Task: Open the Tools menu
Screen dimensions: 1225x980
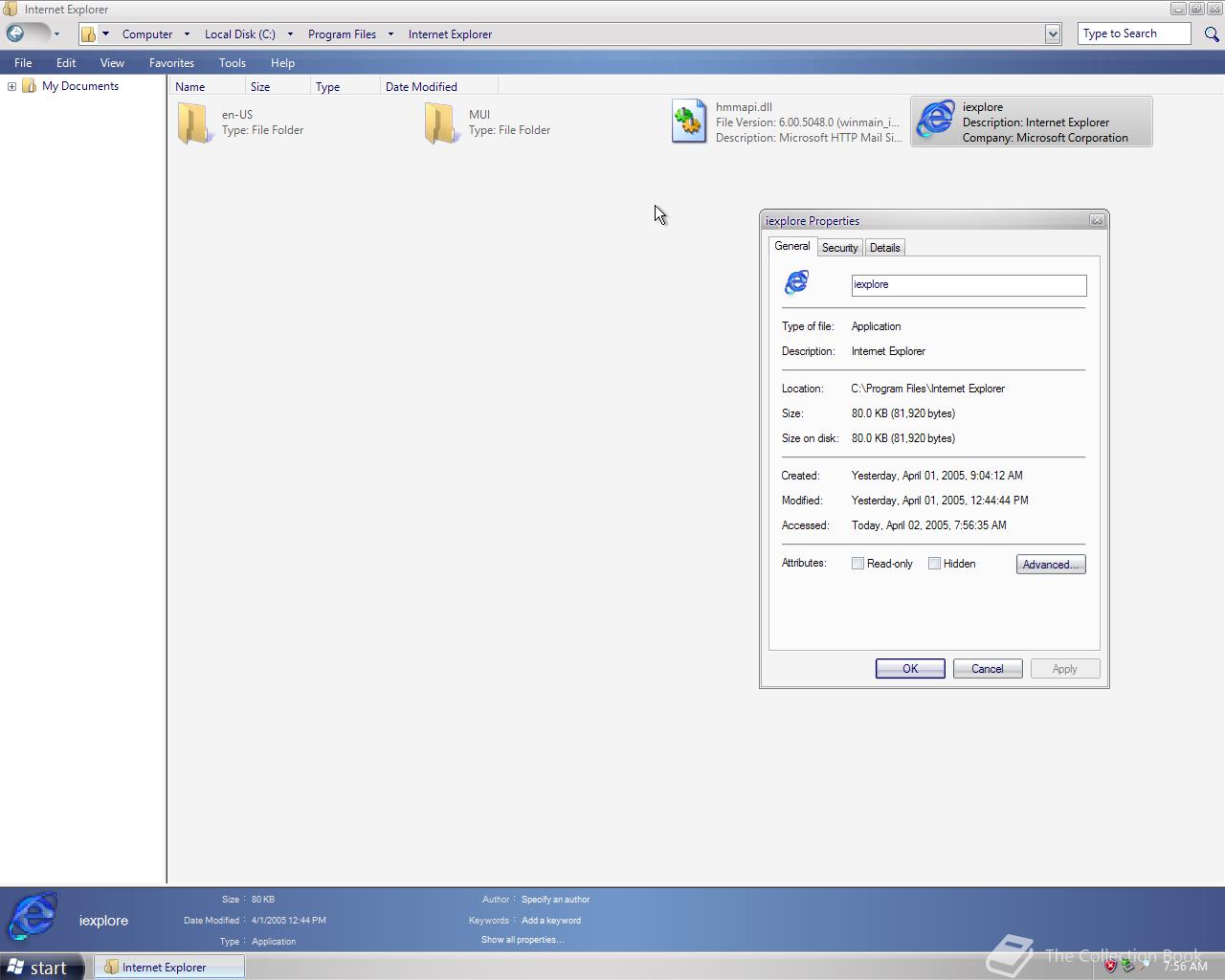Action: click(233, 62)
